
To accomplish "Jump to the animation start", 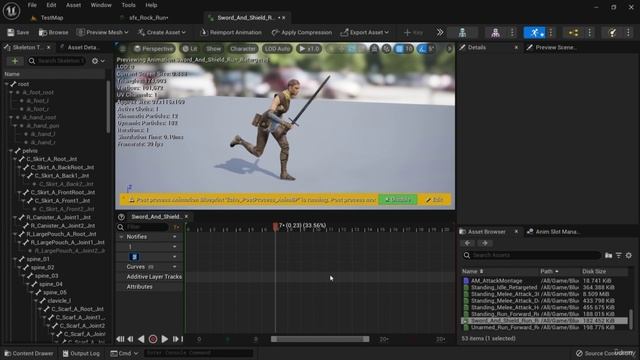I will [x=120, y=339].
